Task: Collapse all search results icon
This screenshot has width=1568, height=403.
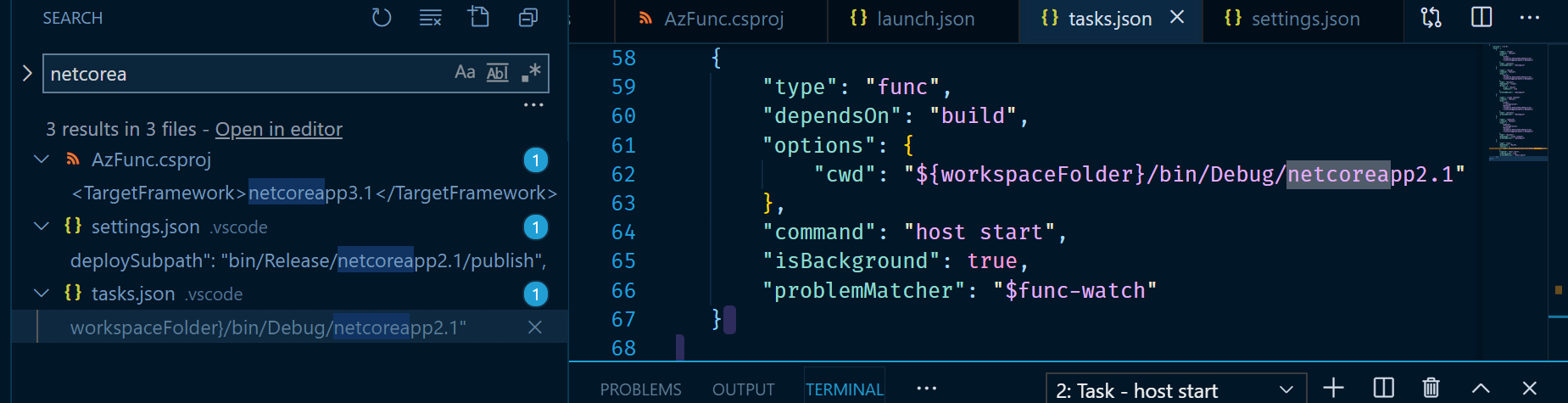Action: [x=527, y=18]
